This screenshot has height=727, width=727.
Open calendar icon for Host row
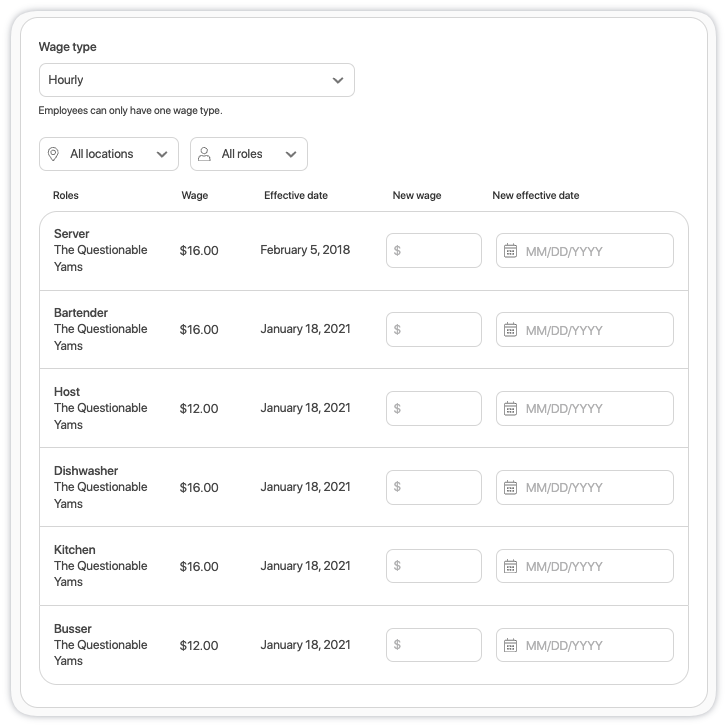510,408
